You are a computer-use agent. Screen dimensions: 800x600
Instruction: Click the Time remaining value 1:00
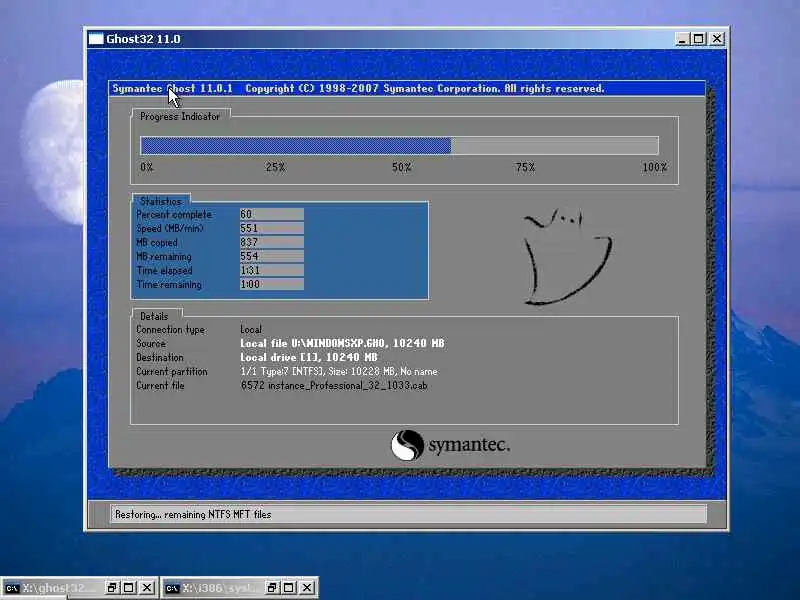click(271, 284)
